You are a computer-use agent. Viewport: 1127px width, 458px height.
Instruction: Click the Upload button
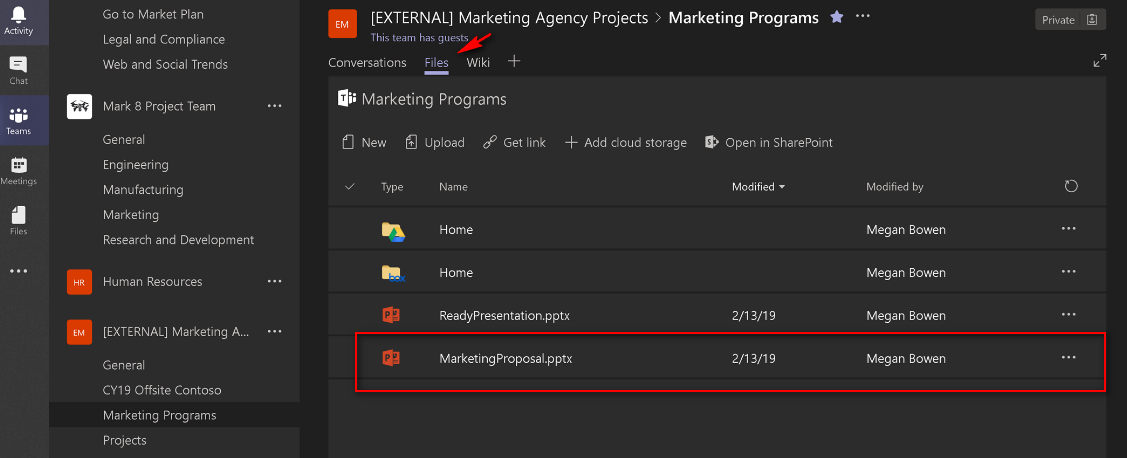[435, 142]
